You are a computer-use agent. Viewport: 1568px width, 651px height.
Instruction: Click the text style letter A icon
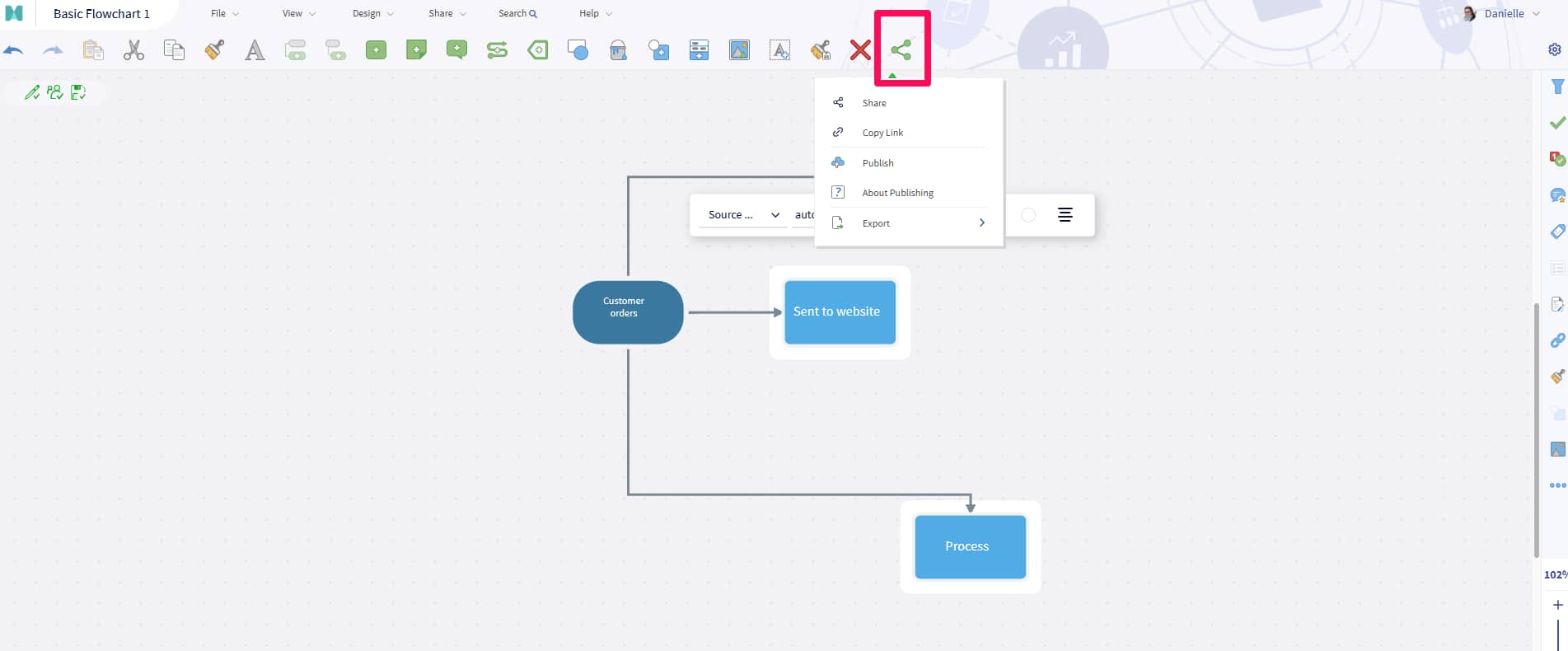[x=255, y=50]
